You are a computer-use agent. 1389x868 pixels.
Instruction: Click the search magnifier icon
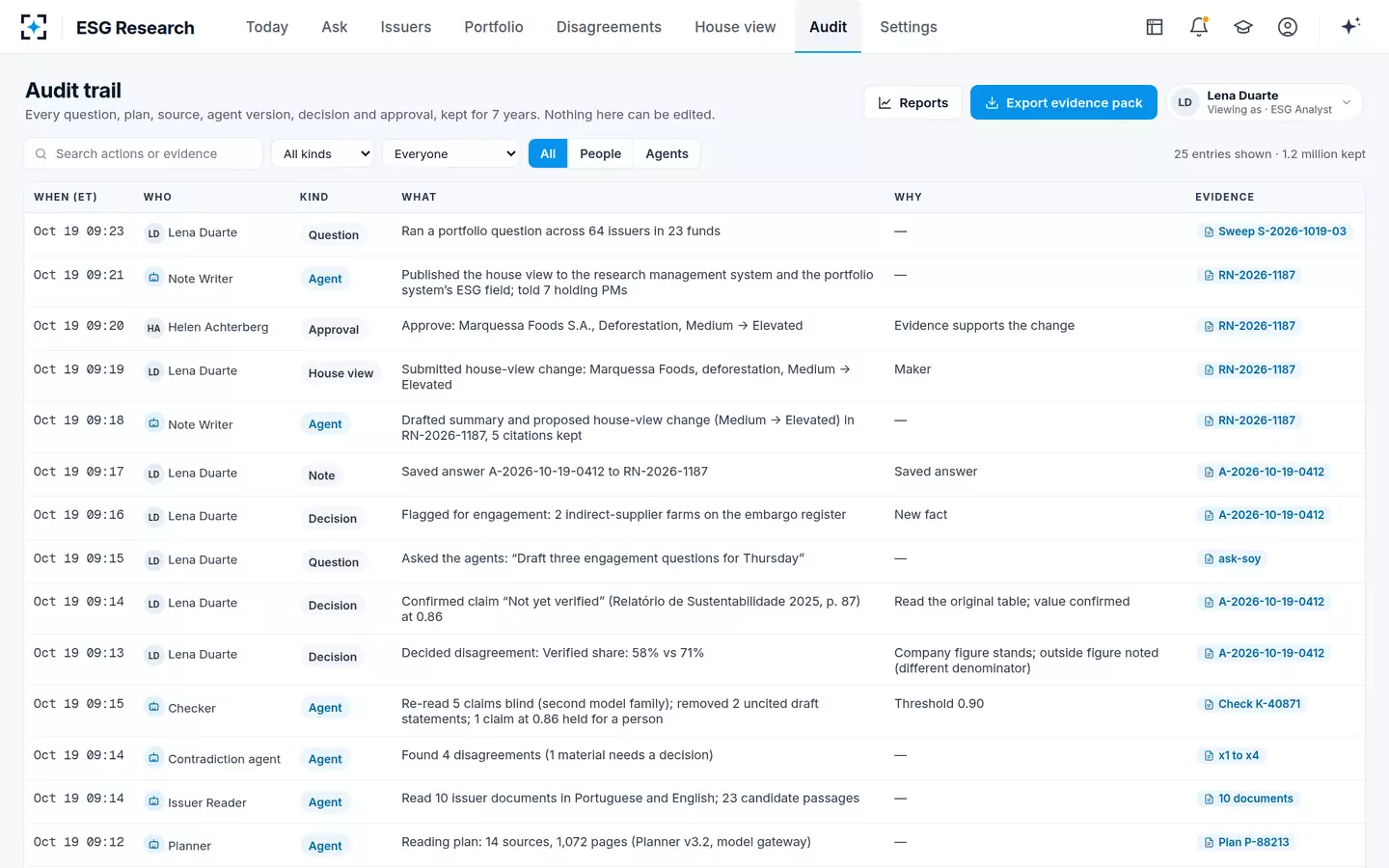tap(41, 154)
